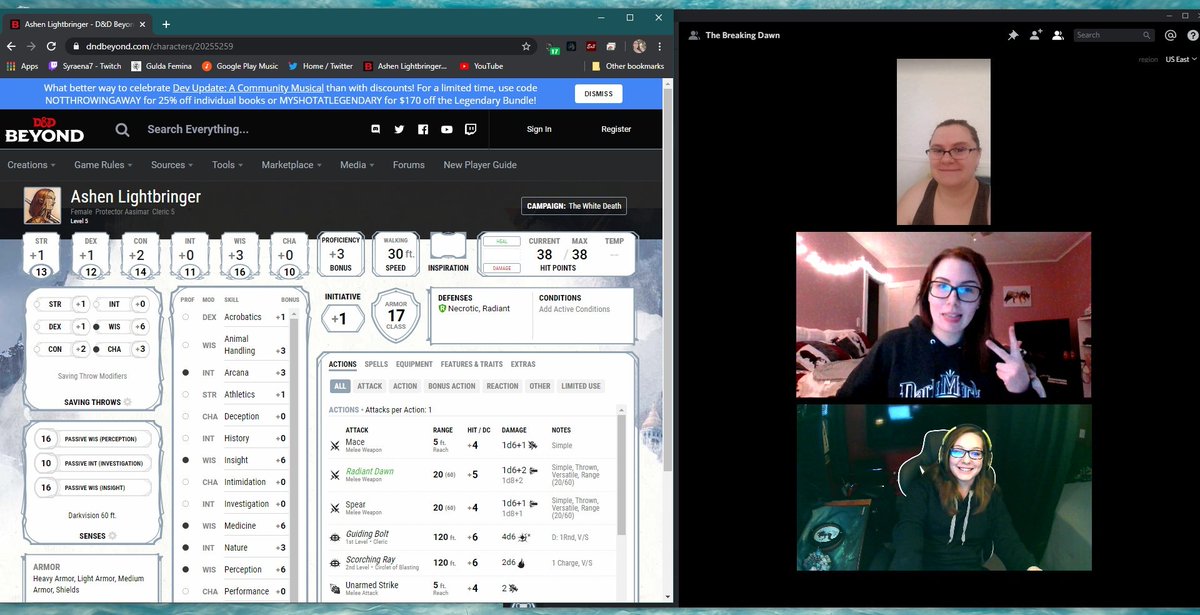Open the D&D Beyond Twitch icon
This screenshot has width=1200, height=615.
click(470, 129)
